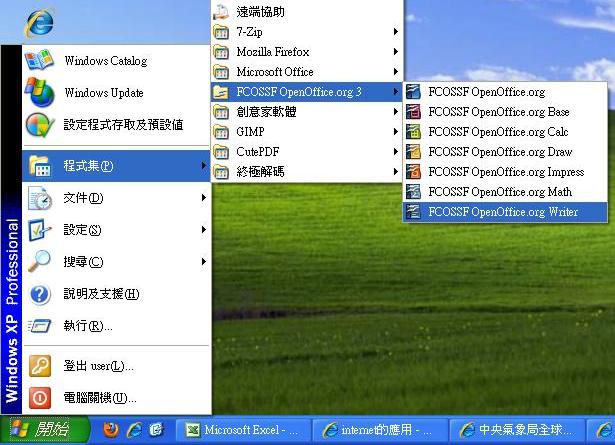
Task: Open Internet Explorer desktop icon
Action: point(39,23)
